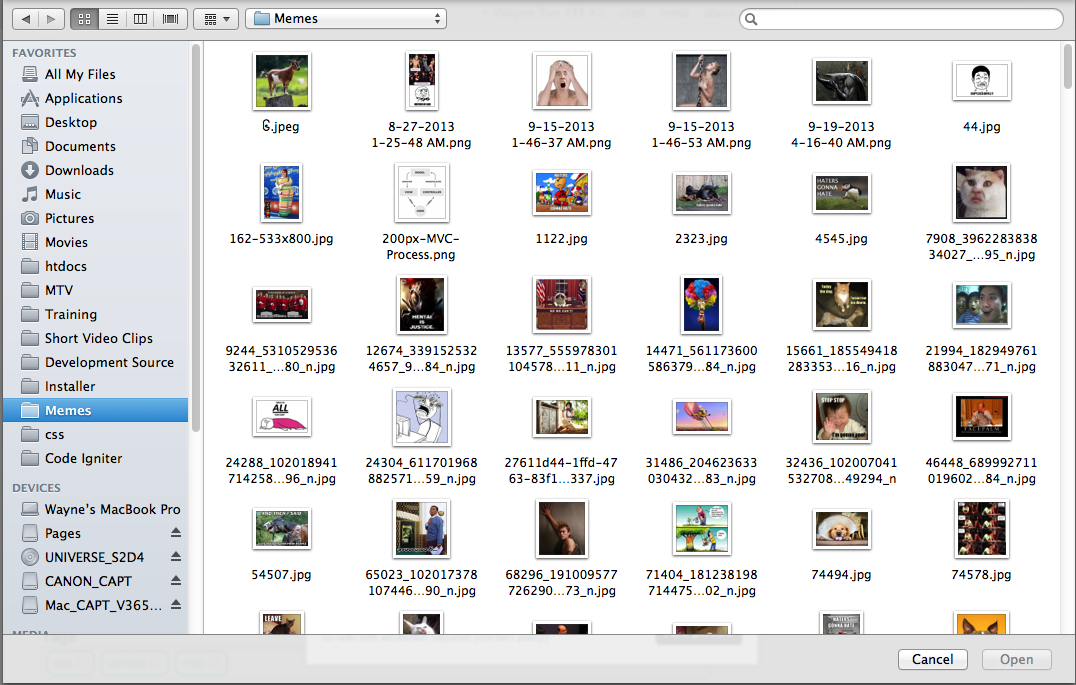The height and width of the screenshot is (685, 1076).
Task: Click the Open button
Action: [x=1016, y=659]
